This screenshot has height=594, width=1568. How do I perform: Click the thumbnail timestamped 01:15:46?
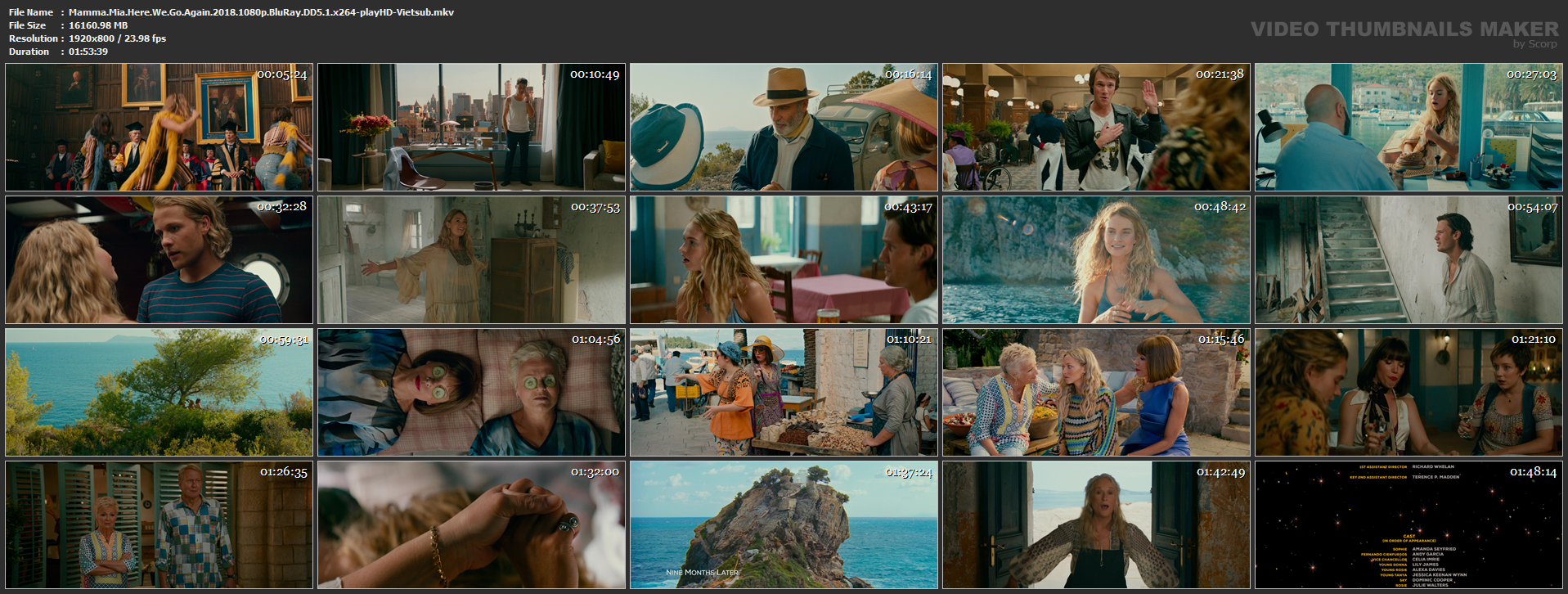(1096, 393)
